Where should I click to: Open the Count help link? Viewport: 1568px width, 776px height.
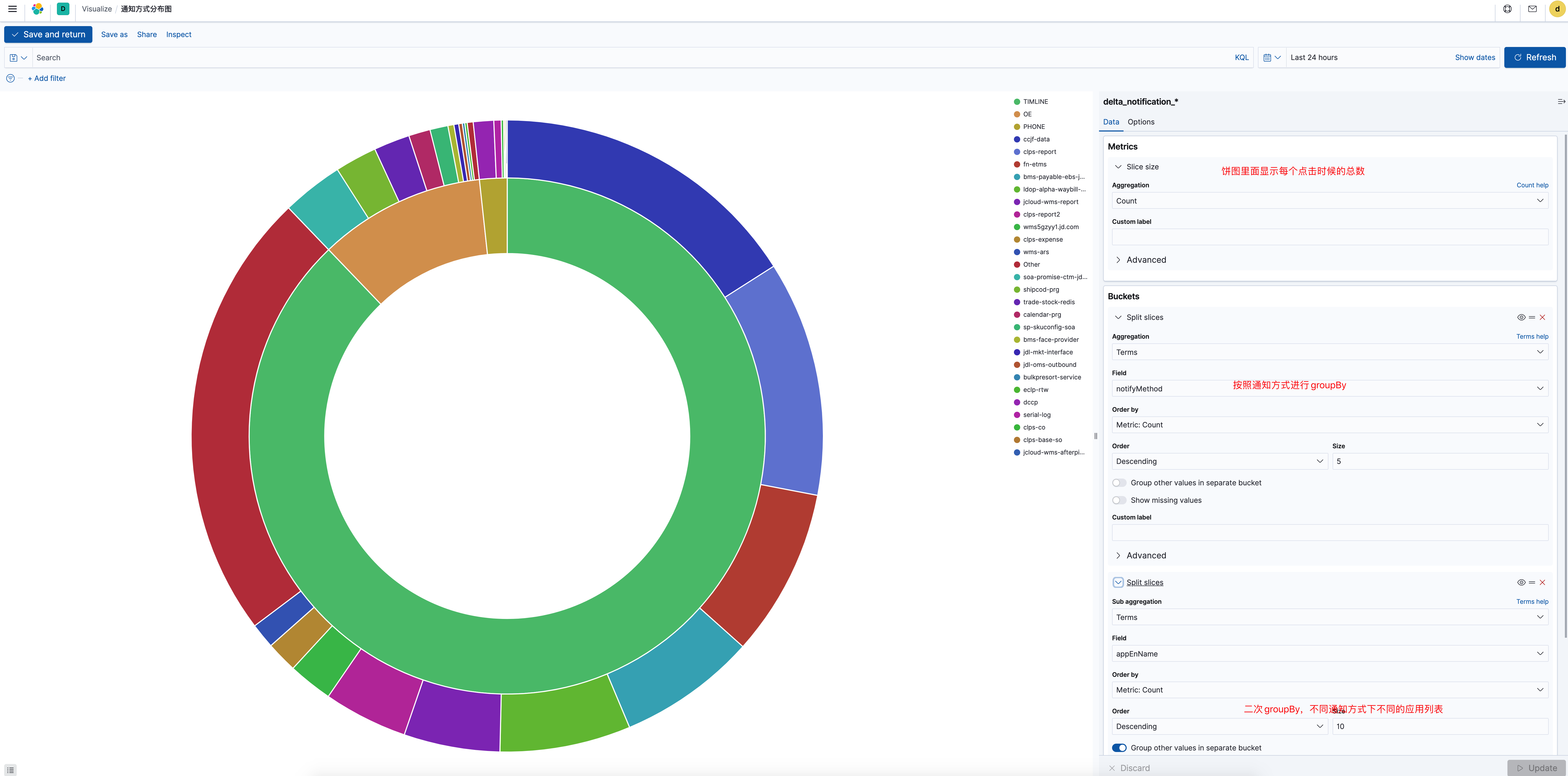(1531, 186)
